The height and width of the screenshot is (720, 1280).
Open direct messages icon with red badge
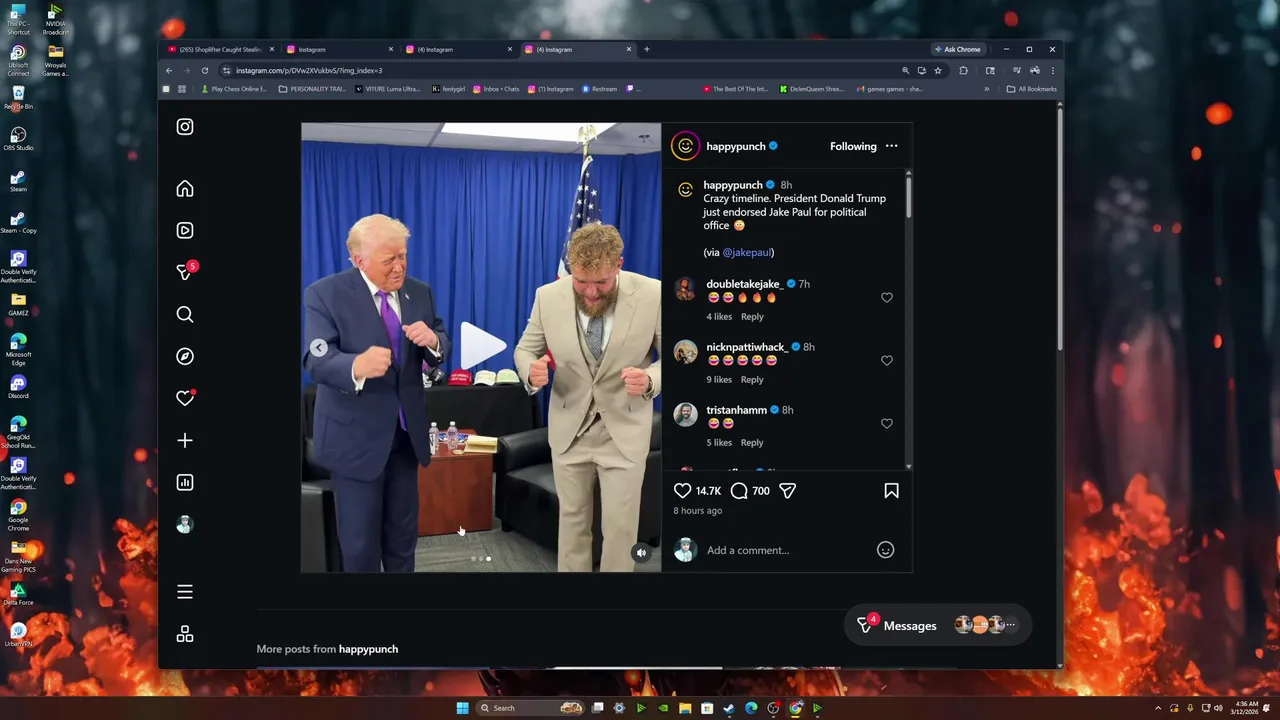click(186, 271)
